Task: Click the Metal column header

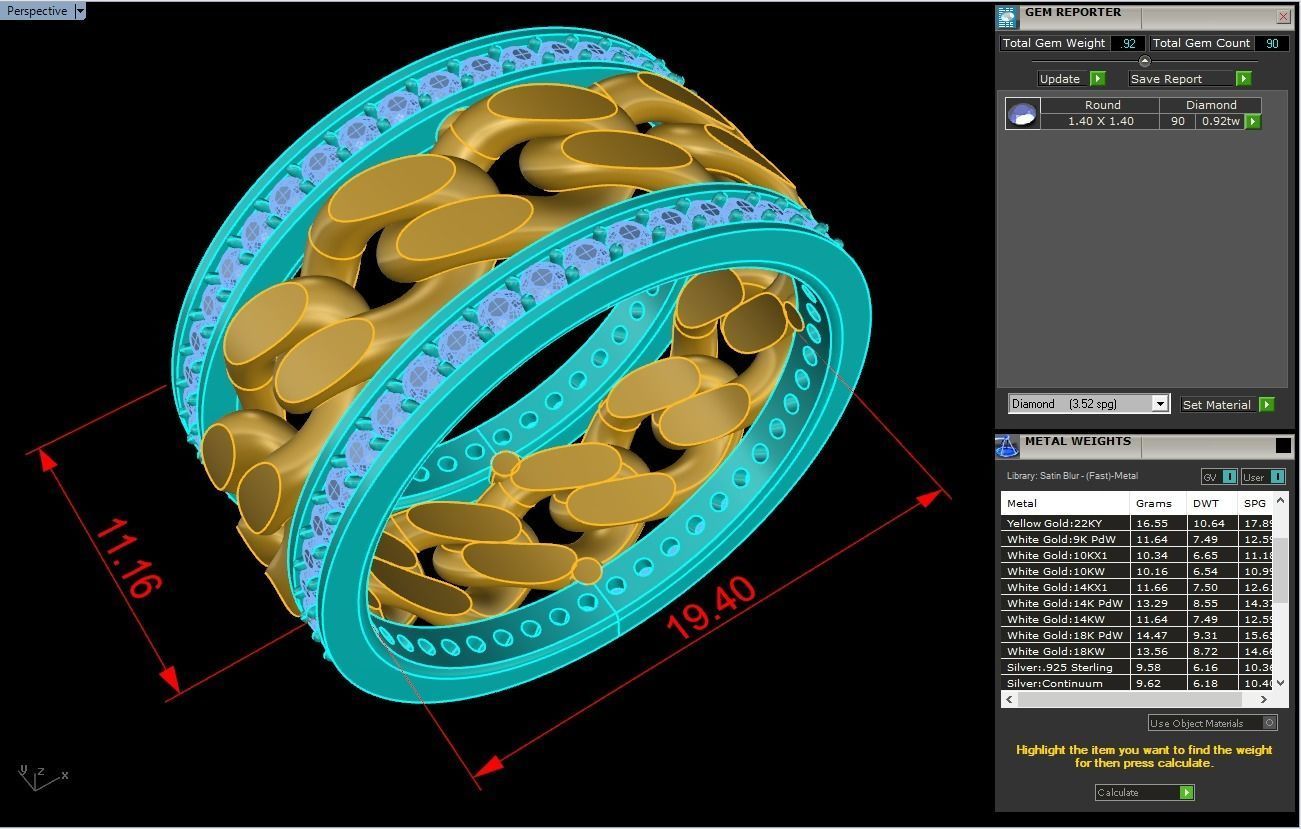Action: [1065, 503]
